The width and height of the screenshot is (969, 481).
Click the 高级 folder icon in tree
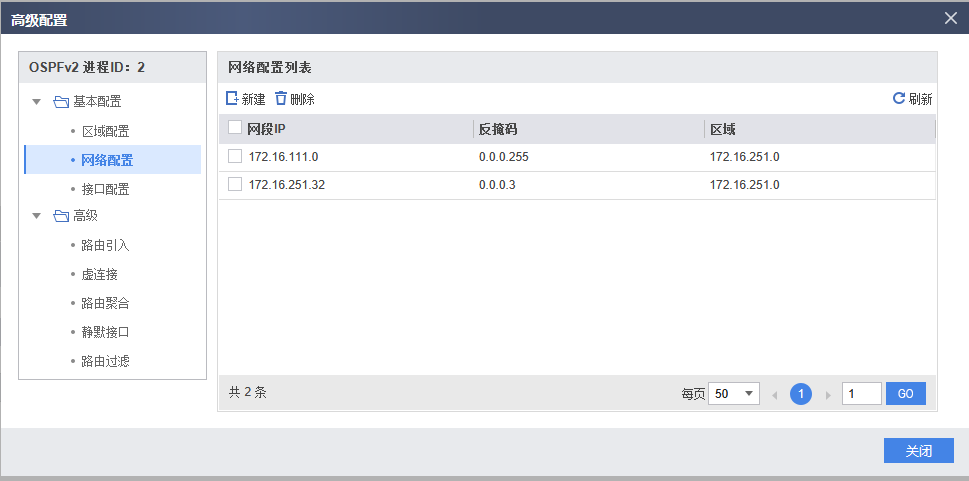point(61,216)
